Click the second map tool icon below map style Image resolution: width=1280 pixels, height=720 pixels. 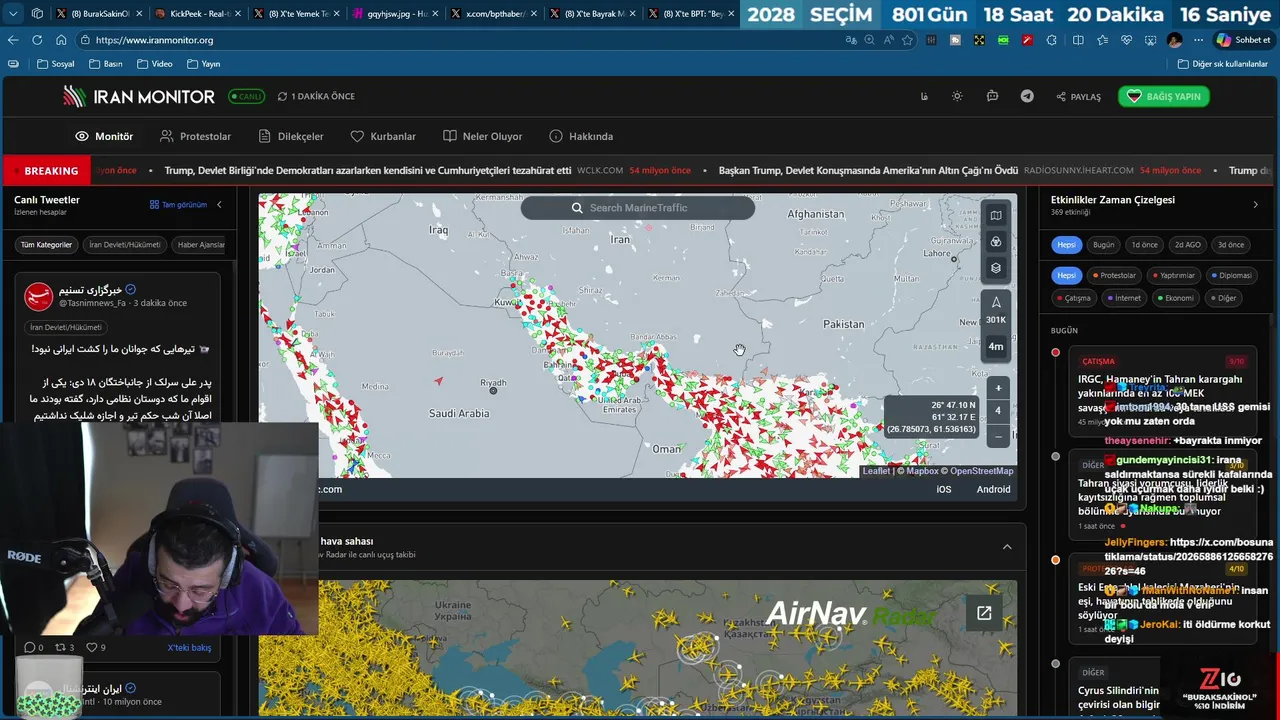tap(996, 242)
